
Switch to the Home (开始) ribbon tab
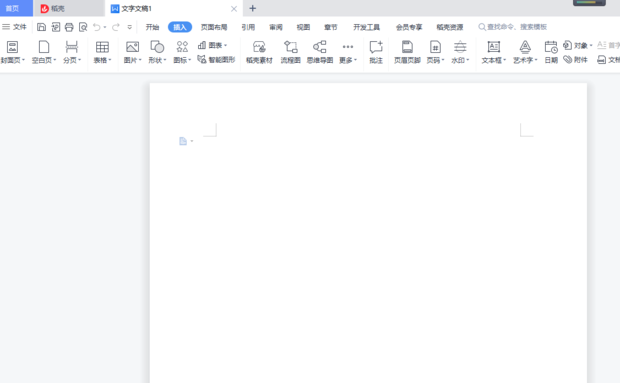point(152,27)
